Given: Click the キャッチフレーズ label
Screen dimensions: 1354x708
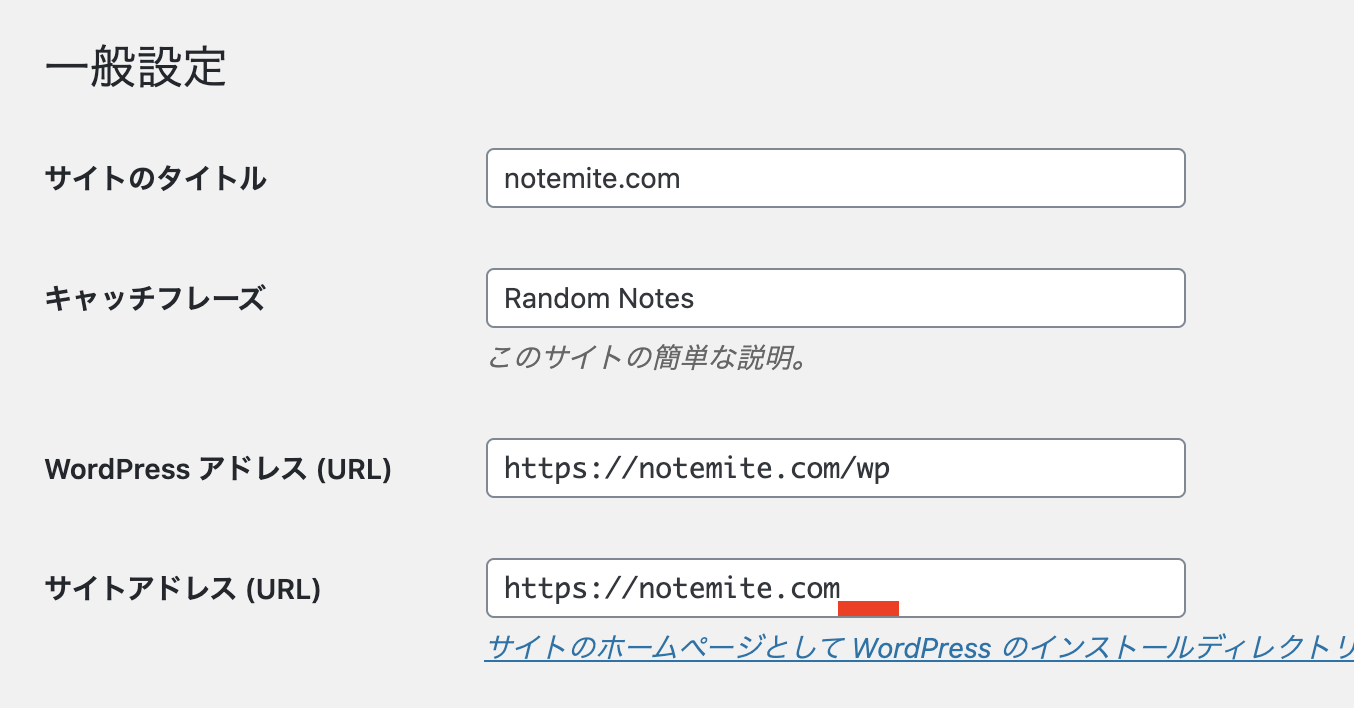Looking at the screenshot, I should pyautogui.click(x=155, y=298).
